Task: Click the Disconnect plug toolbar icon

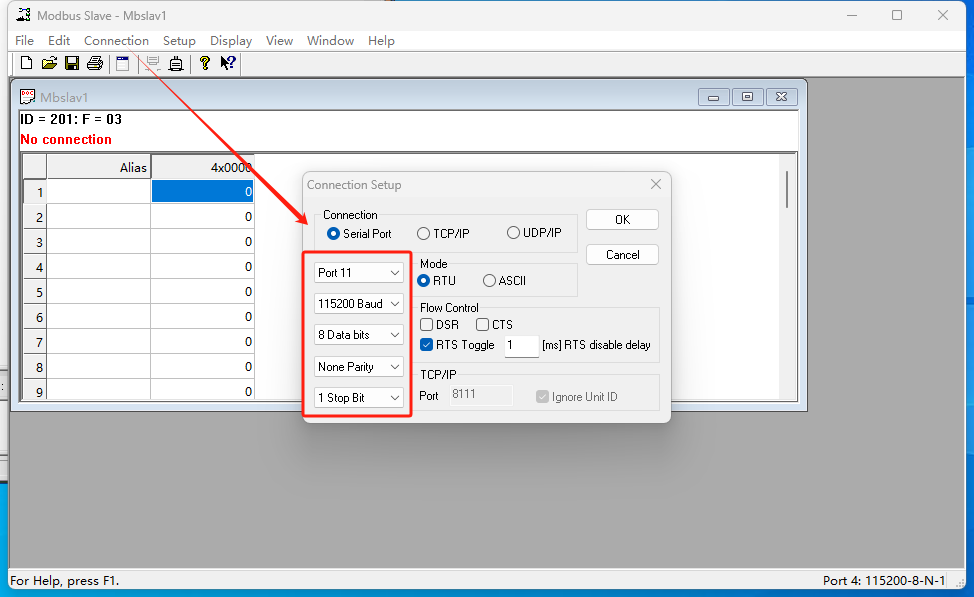Action: [176, 64]
